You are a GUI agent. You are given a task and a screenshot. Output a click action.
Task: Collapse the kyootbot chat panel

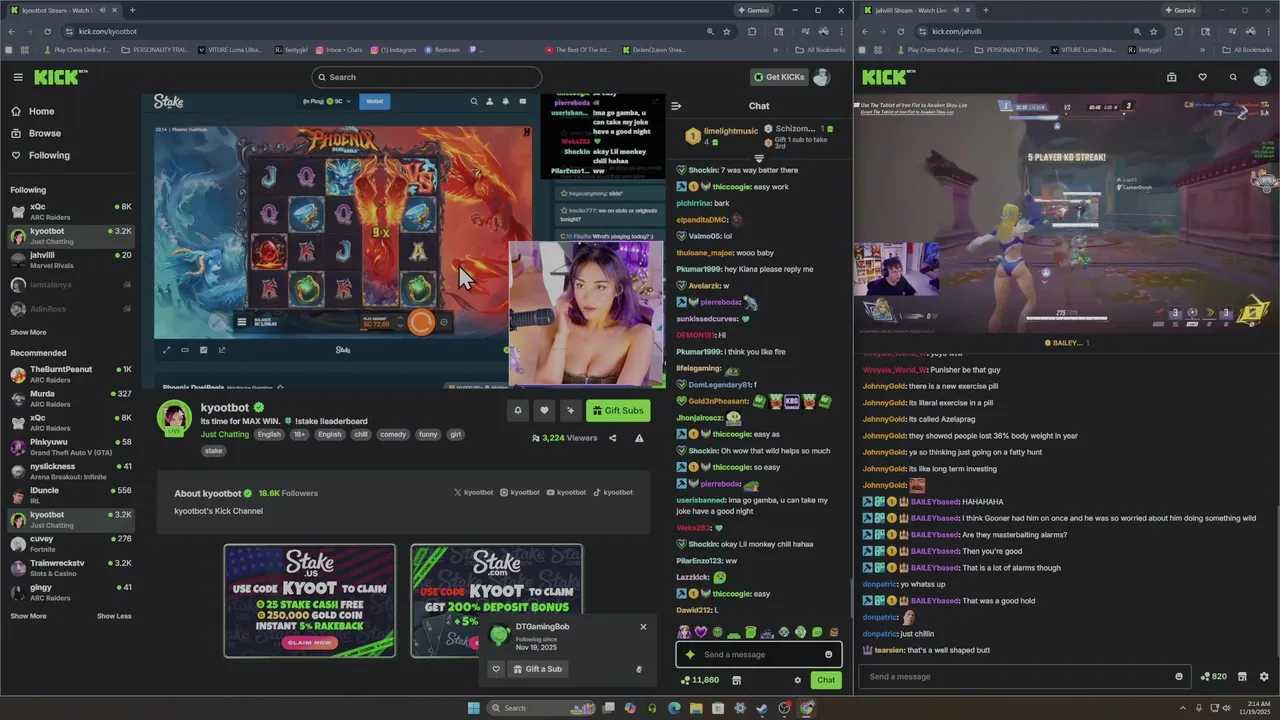tap(676, 105)
